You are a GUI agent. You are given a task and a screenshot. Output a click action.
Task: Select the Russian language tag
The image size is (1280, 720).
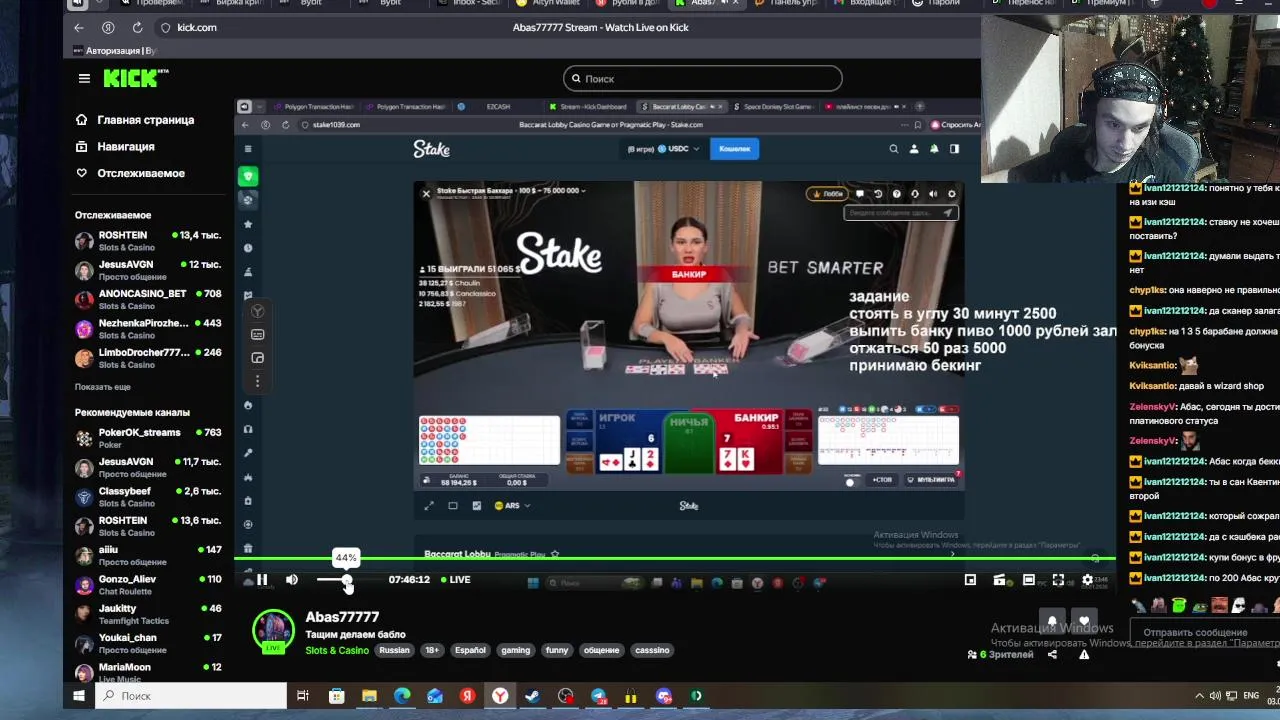pyautogui.click(x=394, y=650)
